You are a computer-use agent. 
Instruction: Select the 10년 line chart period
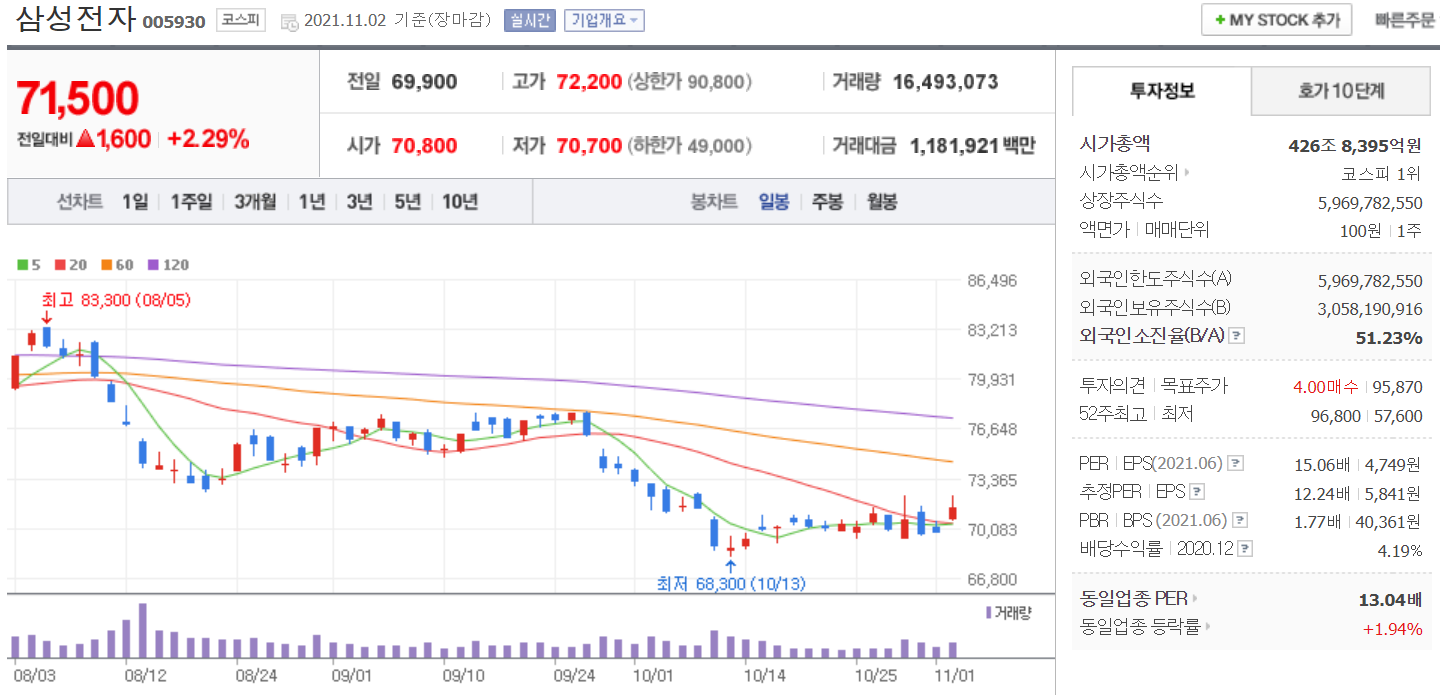(460, 202)
